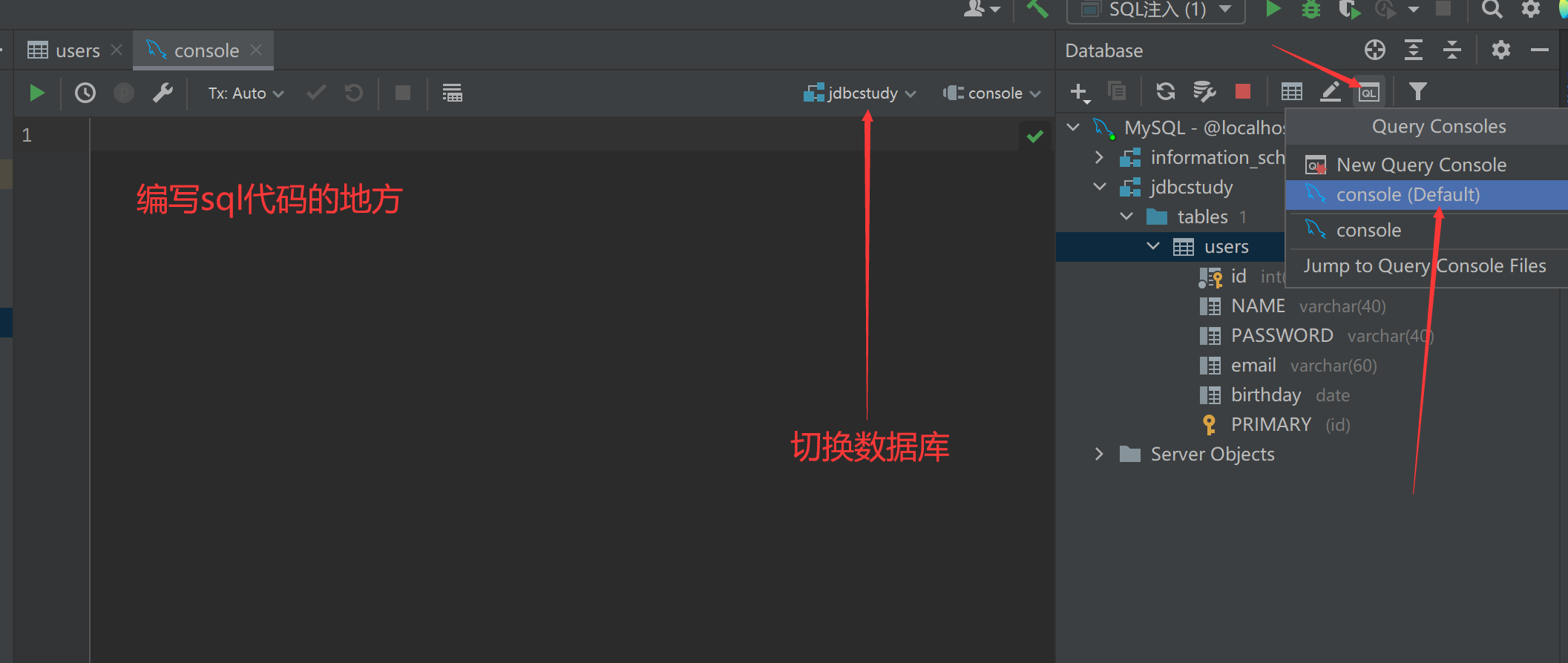Click red Disconnect square in Database toolbar
1568x663 pixels.
[x=1243, y=91]
